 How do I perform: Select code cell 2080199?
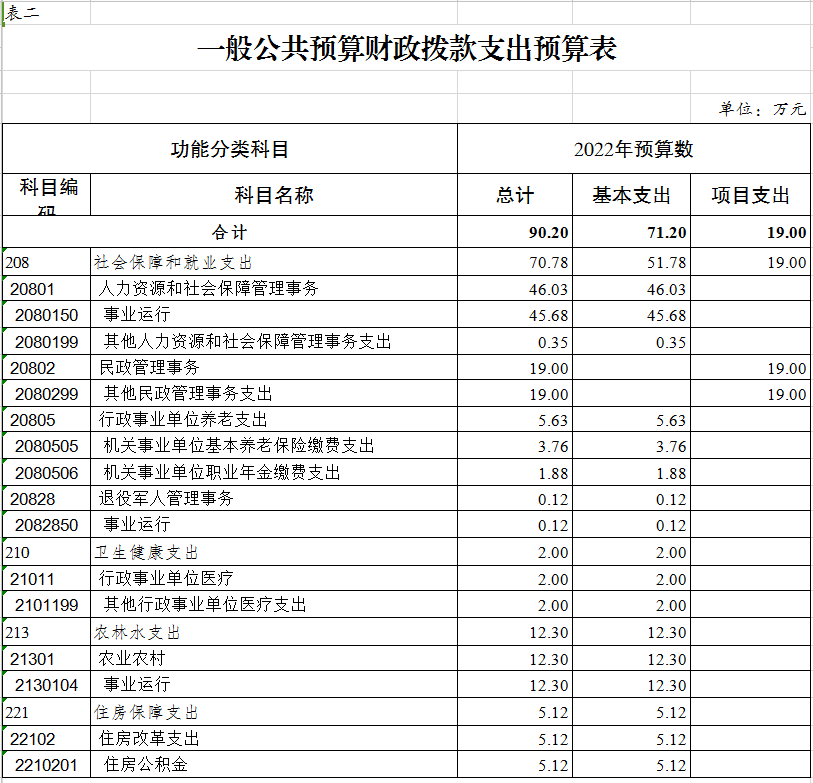coord(46,342)
